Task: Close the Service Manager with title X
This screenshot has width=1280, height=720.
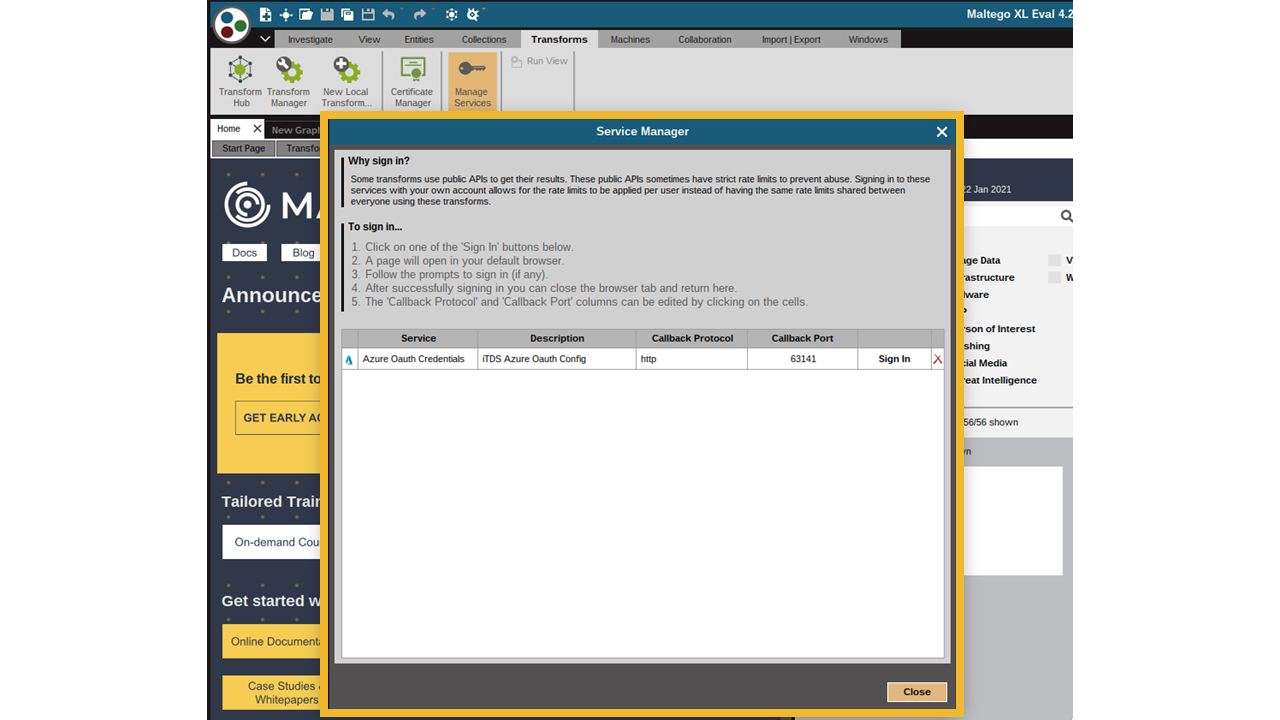Action: 941,132
